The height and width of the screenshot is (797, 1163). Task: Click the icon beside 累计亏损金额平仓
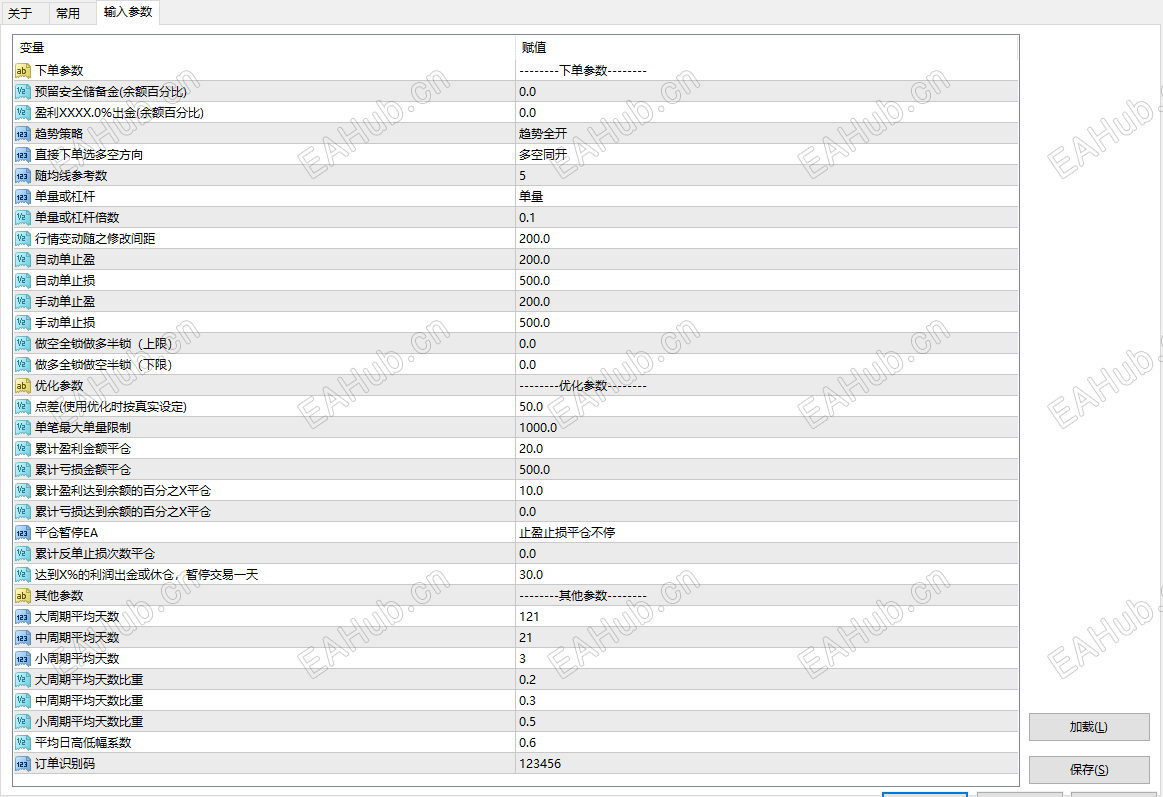22,469
